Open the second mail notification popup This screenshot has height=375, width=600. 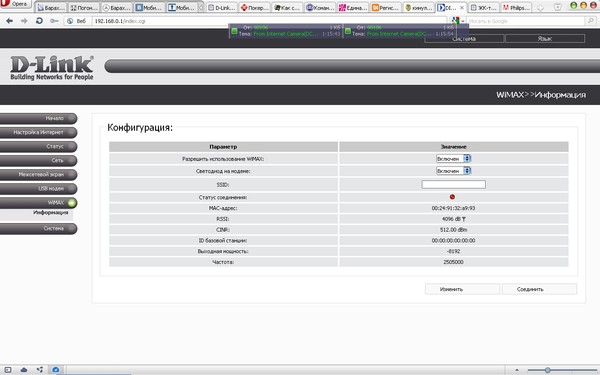[x=399, y=31]
